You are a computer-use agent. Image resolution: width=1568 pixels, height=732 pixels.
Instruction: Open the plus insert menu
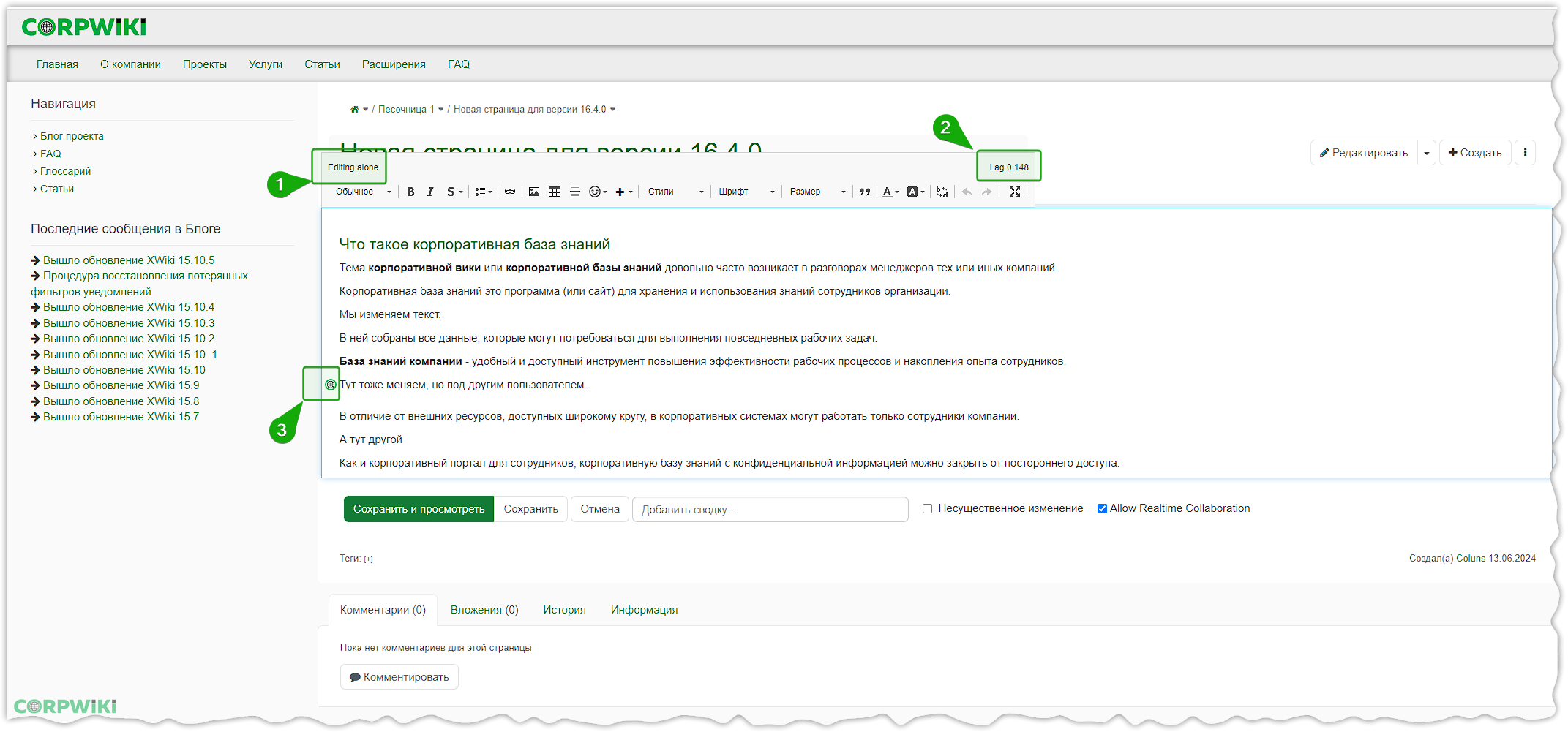(x=623, y=192)
